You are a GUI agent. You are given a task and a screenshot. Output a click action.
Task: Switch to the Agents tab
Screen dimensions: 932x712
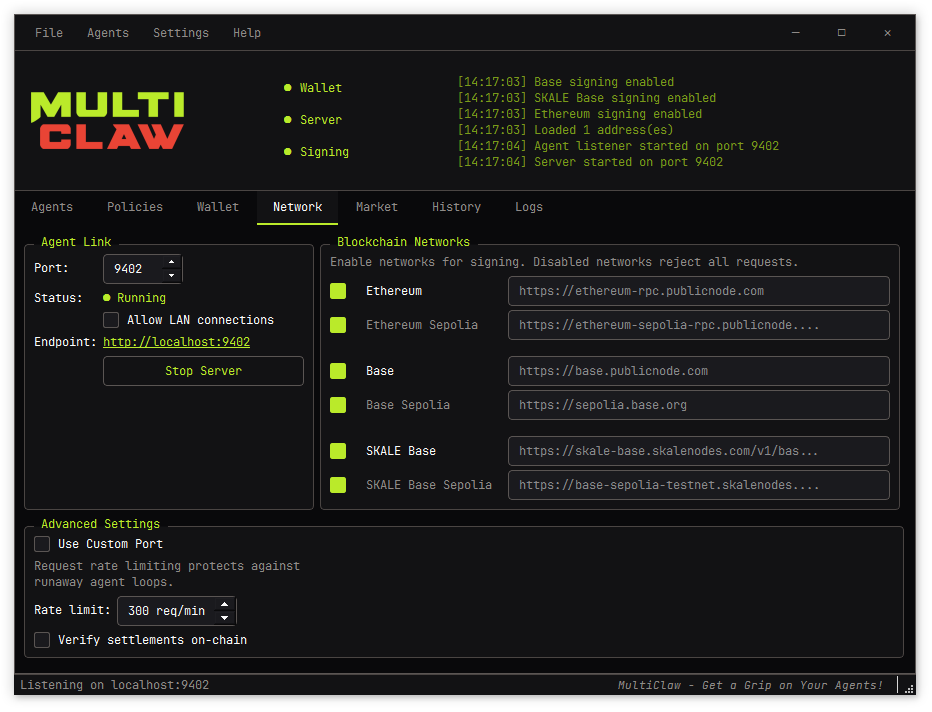click(x=52, y=207)
